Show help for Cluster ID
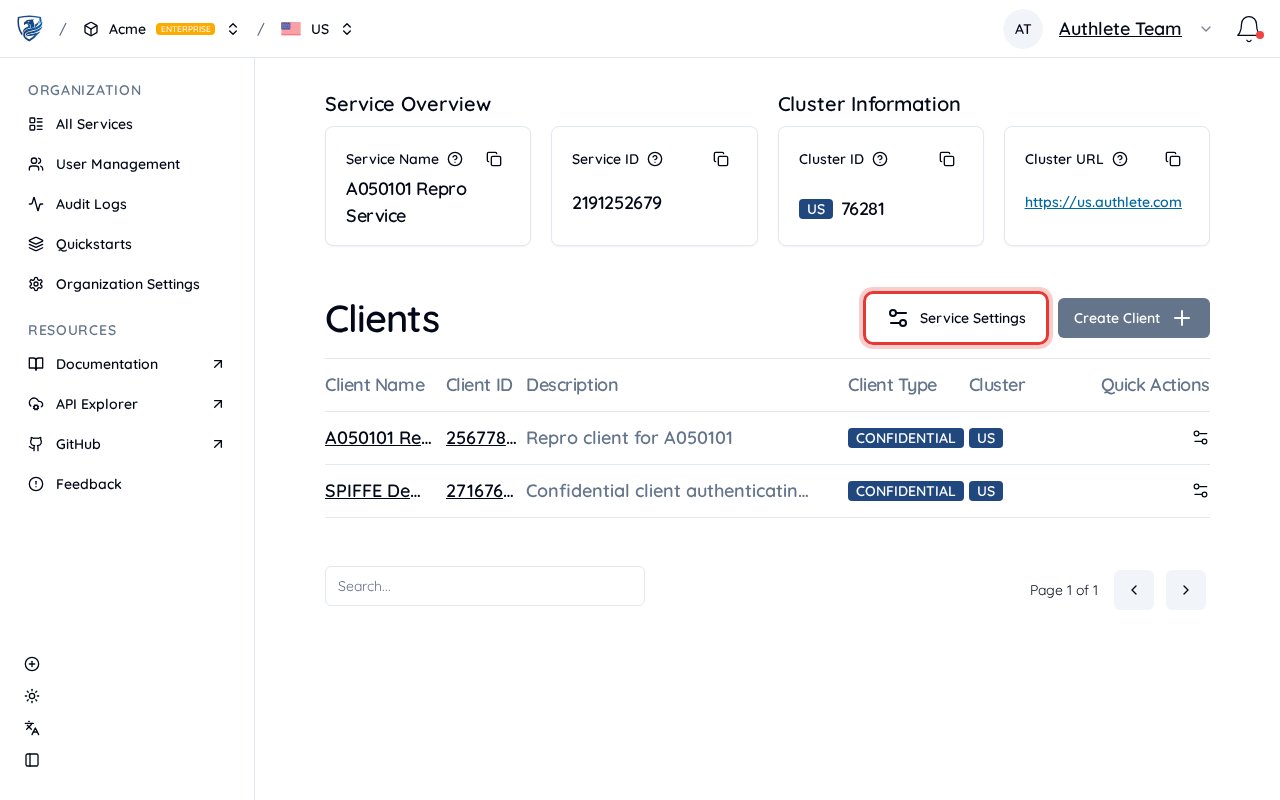 coord(880,159)
